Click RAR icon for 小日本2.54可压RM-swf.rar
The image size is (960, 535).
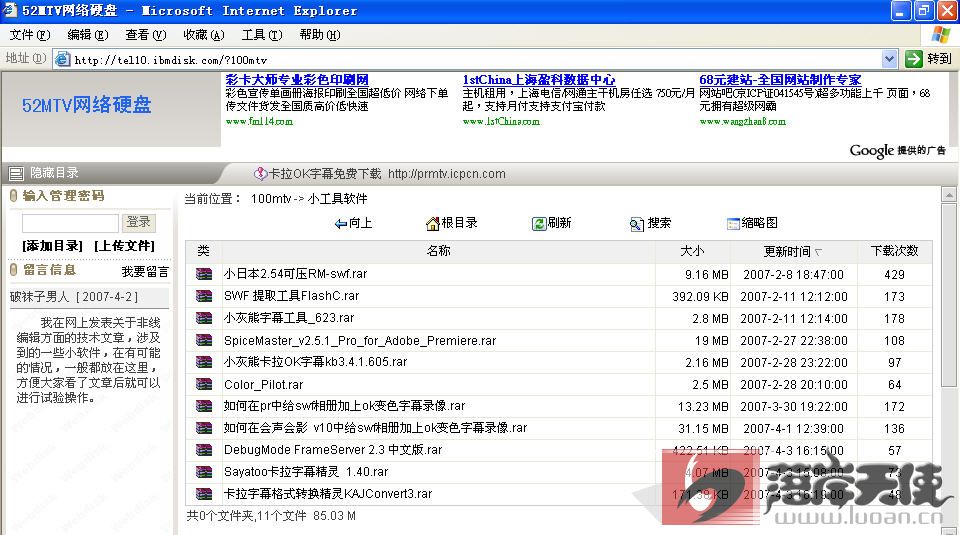[204, 274]
